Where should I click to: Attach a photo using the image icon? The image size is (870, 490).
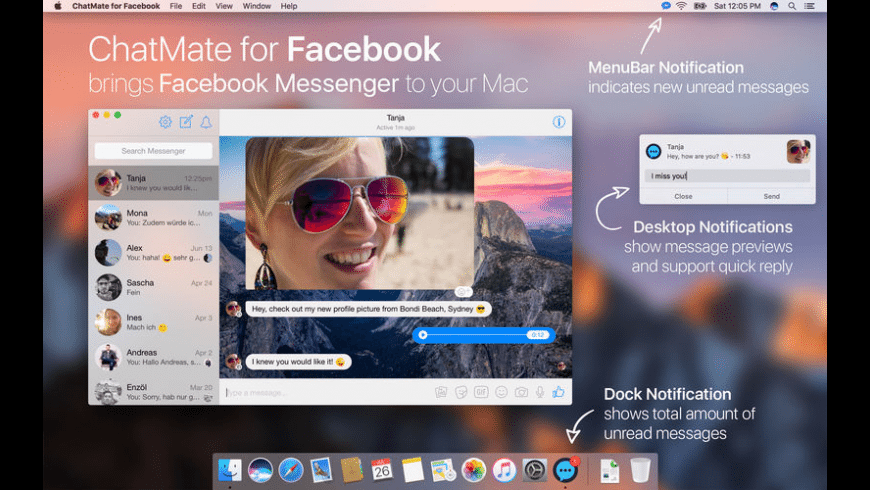click(441, 392)
